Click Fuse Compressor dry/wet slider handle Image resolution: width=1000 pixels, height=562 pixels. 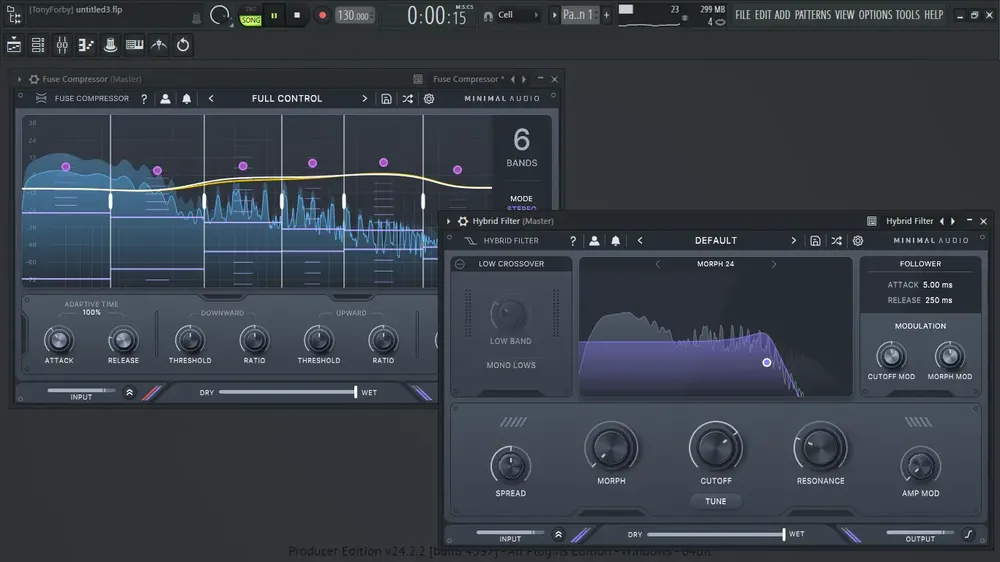tap(355, 392)
